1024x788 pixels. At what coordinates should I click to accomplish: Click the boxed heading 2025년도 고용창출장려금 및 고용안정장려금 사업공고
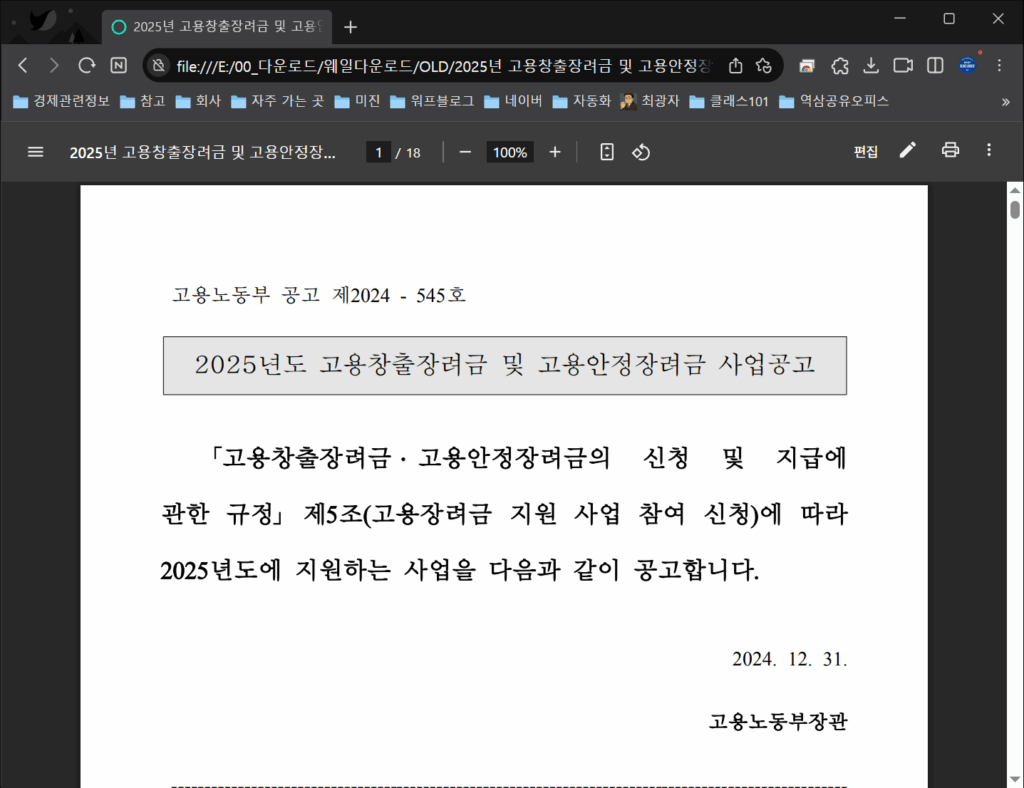pyautogui.click(x=505, y=365)
